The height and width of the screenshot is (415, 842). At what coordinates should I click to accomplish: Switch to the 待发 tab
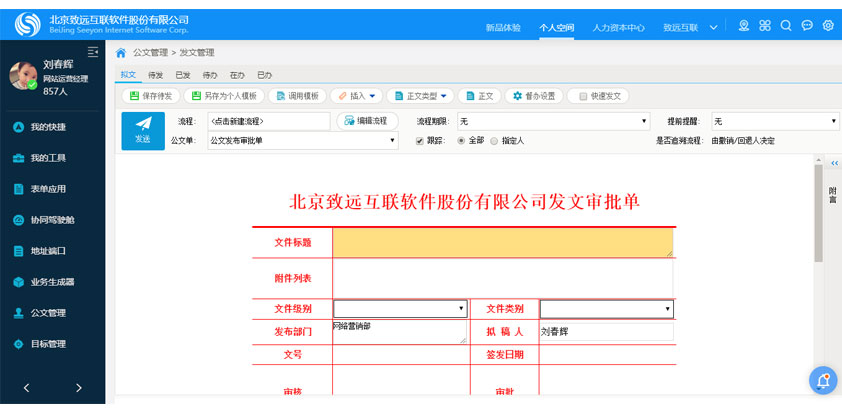pos(156,76)
